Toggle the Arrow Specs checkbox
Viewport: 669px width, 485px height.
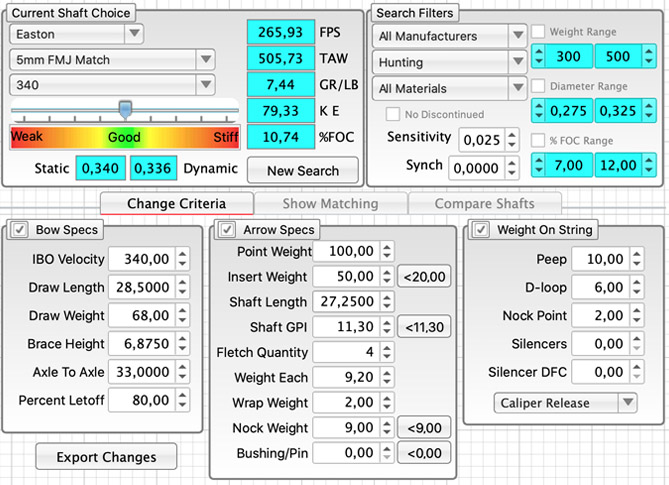pyautogui.click(x=227, y=229)
